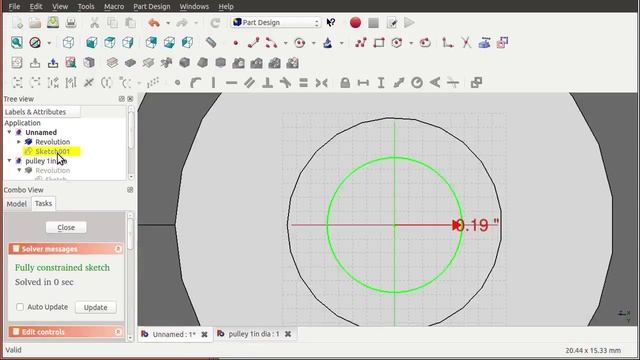Expand the Revolution node under Unnamed
Screen dimensions: 640x360
[x=19, y=142]
